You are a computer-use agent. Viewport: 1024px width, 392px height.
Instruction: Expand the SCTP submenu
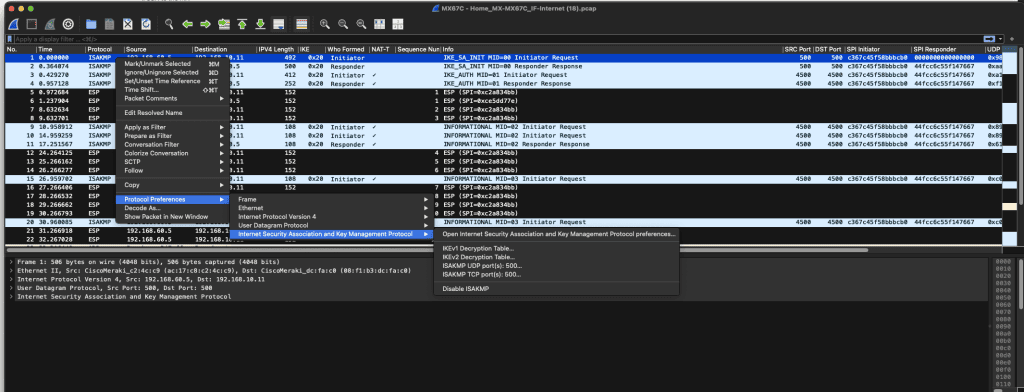[x=172, y=161]
